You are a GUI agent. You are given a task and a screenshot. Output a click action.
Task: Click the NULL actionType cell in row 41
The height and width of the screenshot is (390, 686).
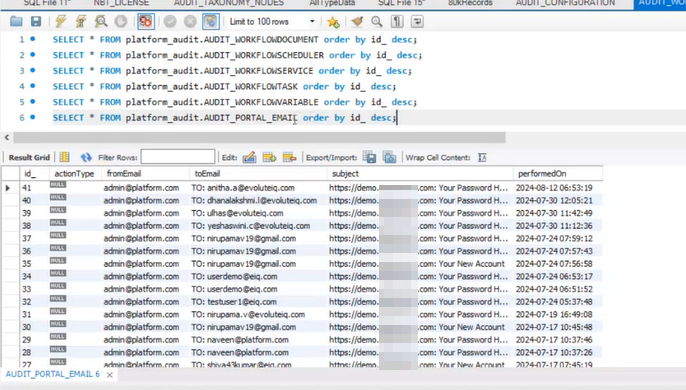click(x=75, y=188)
